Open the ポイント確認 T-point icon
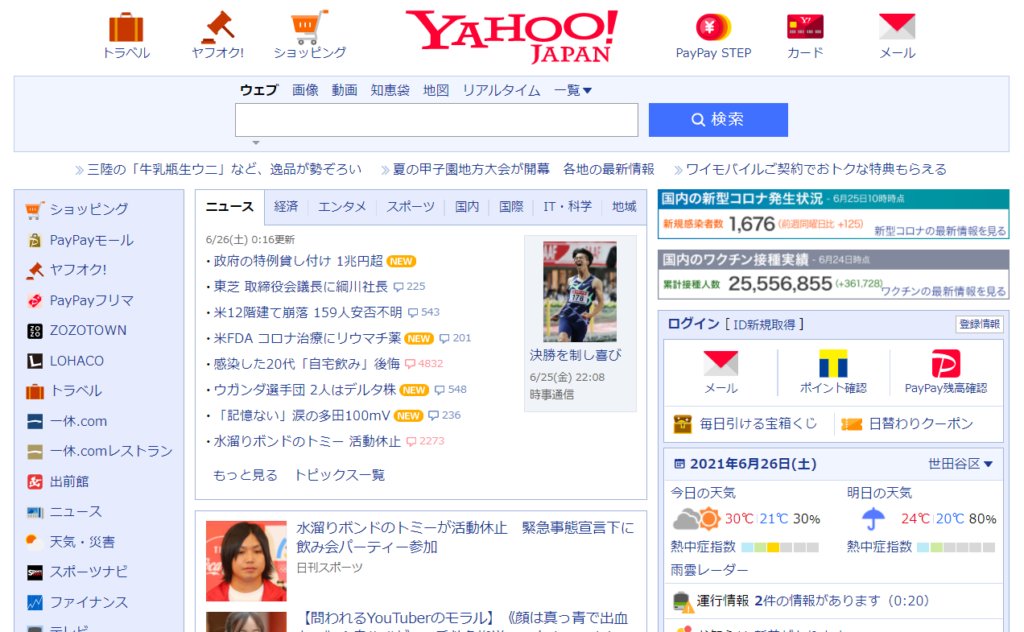The image size is (1024, 632). pos(833,363)
